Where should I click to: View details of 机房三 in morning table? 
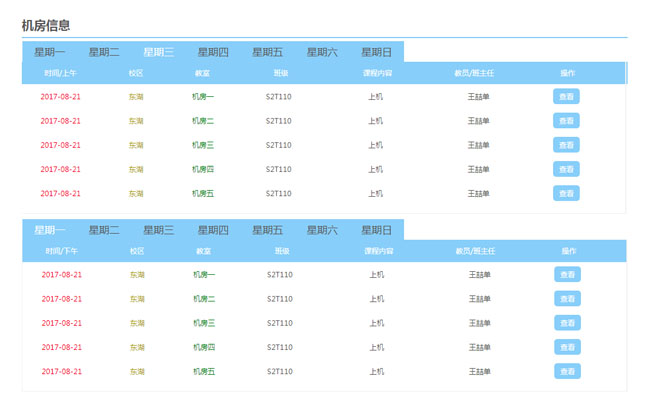tap(566, 145)
